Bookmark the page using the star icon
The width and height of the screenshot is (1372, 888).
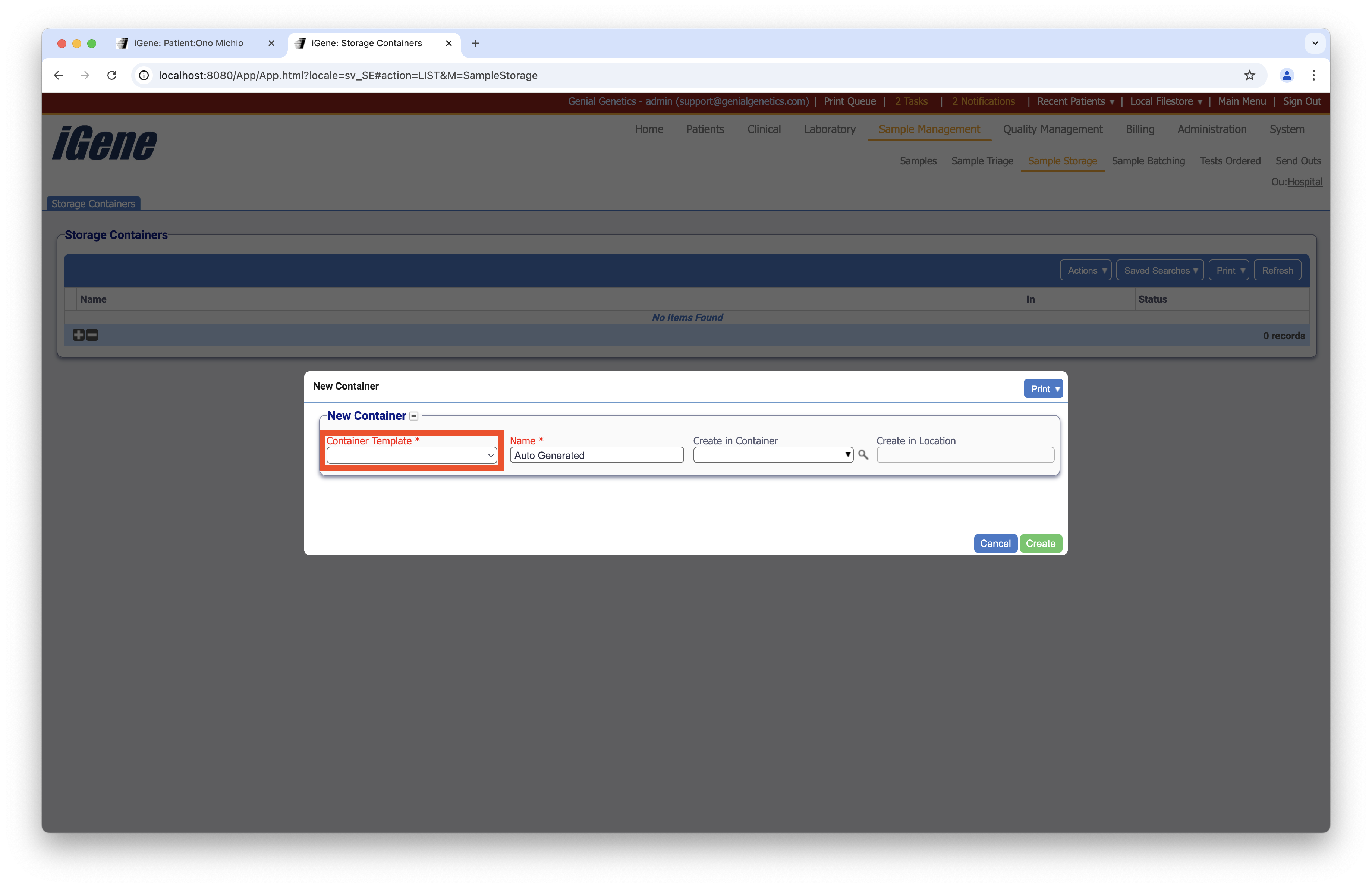pos(1249,75)
